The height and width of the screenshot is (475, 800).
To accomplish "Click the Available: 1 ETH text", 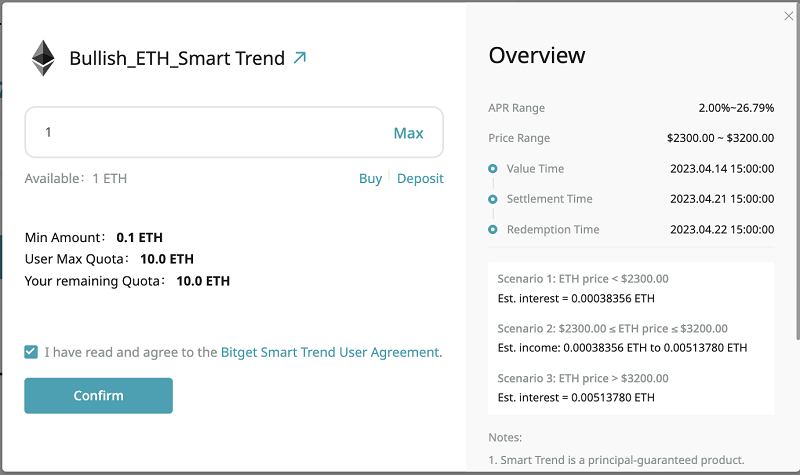I will pyautogui.click(x=76, y=179).
